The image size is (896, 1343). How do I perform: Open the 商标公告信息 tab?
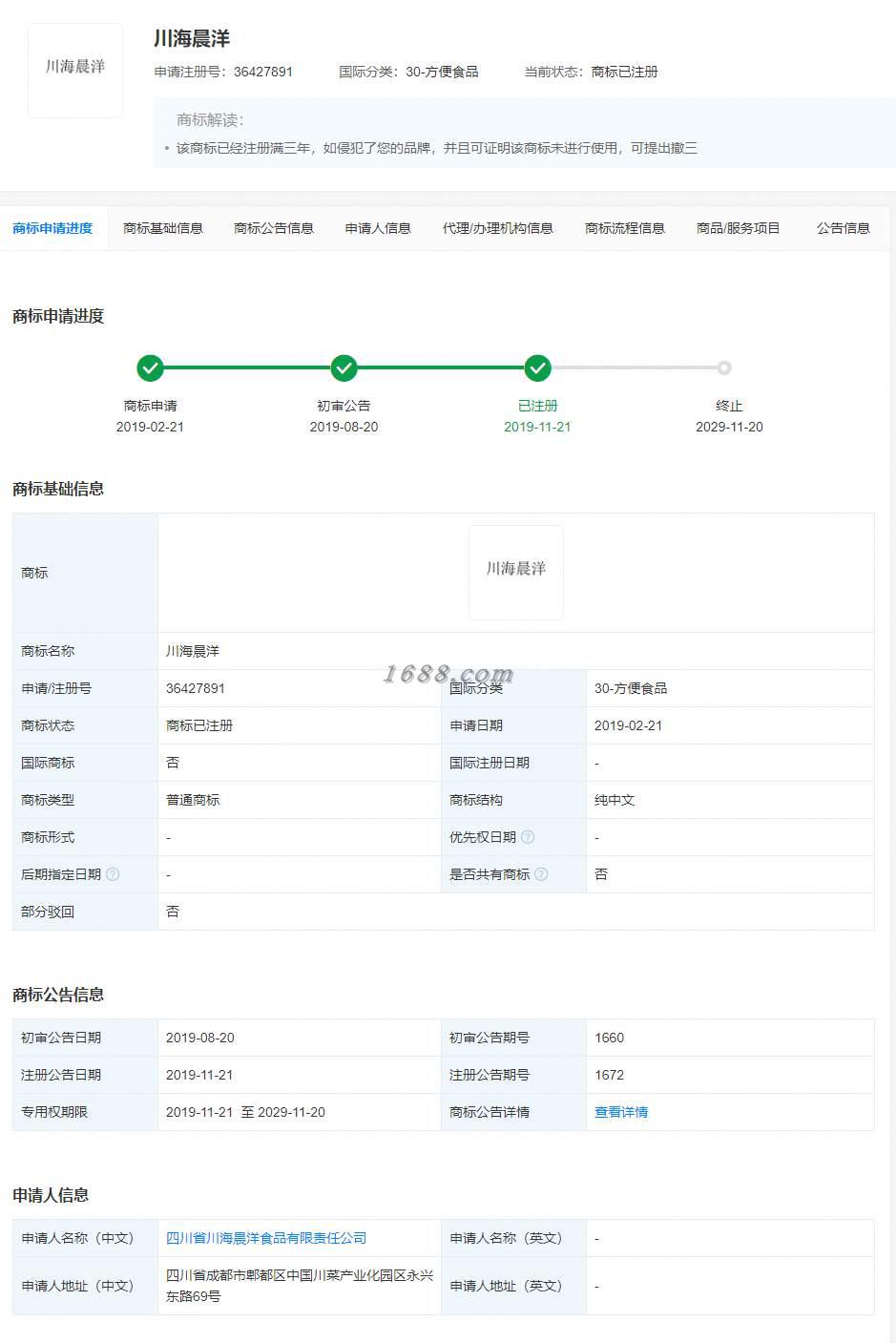point(274,228)
